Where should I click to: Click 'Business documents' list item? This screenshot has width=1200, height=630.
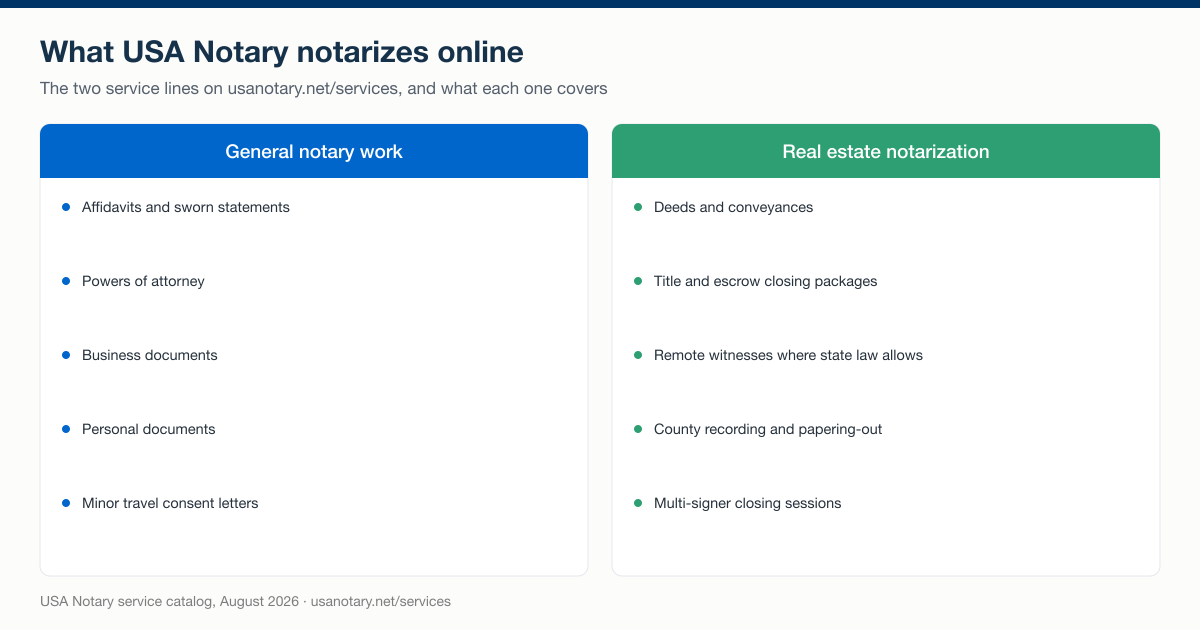coord(149,355)
